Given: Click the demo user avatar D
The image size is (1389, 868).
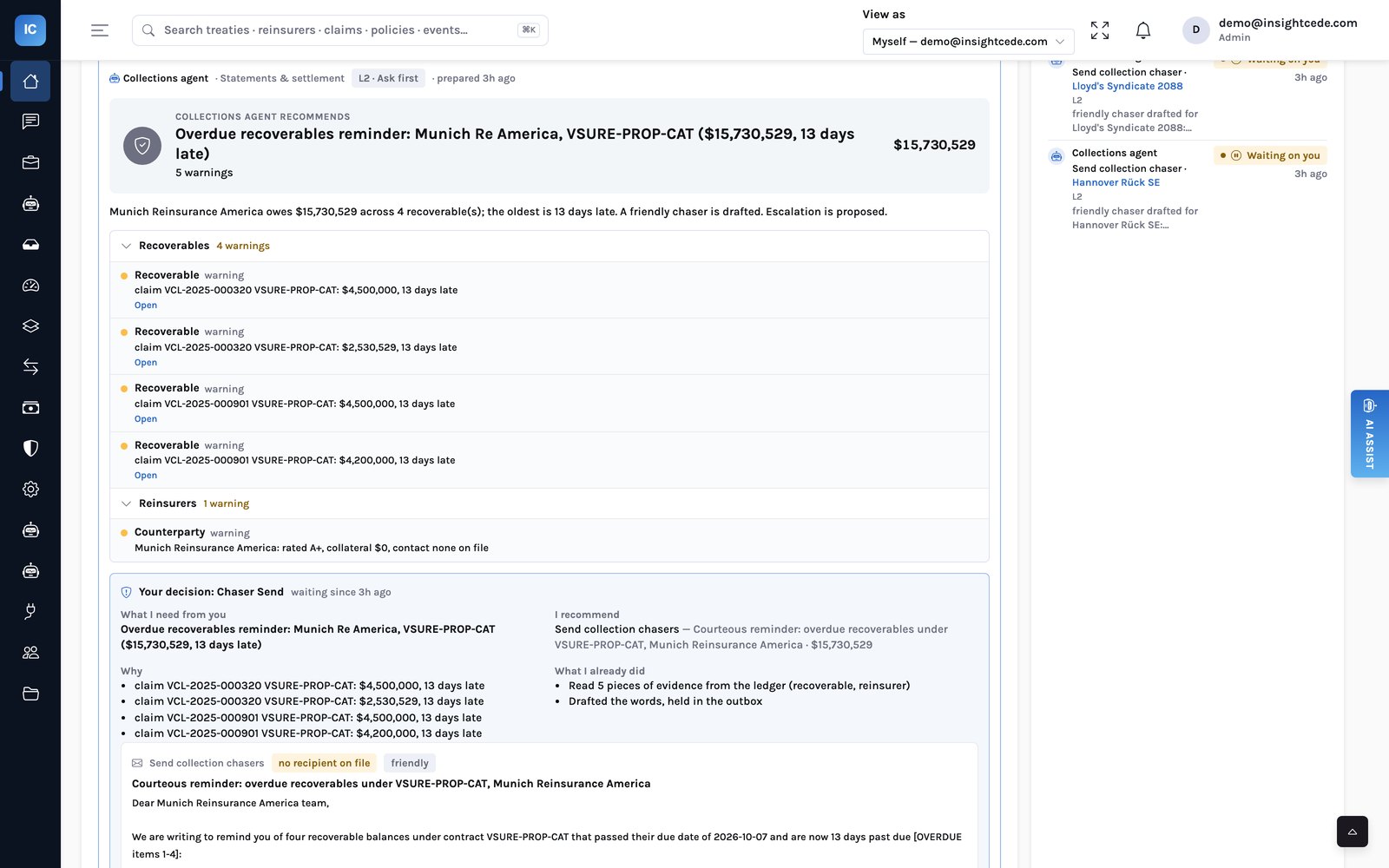Looking at the screenshot, I should 1195,30.
